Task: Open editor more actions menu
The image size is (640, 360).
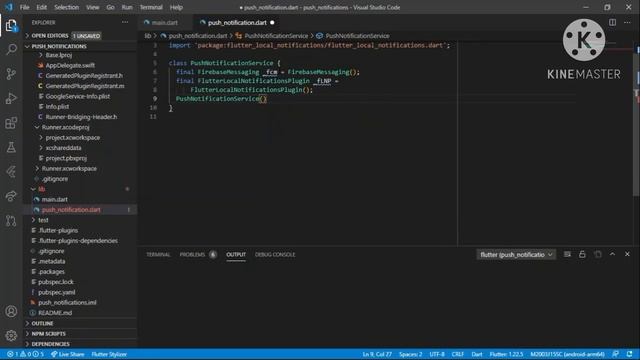Action: tap(627, 22)
